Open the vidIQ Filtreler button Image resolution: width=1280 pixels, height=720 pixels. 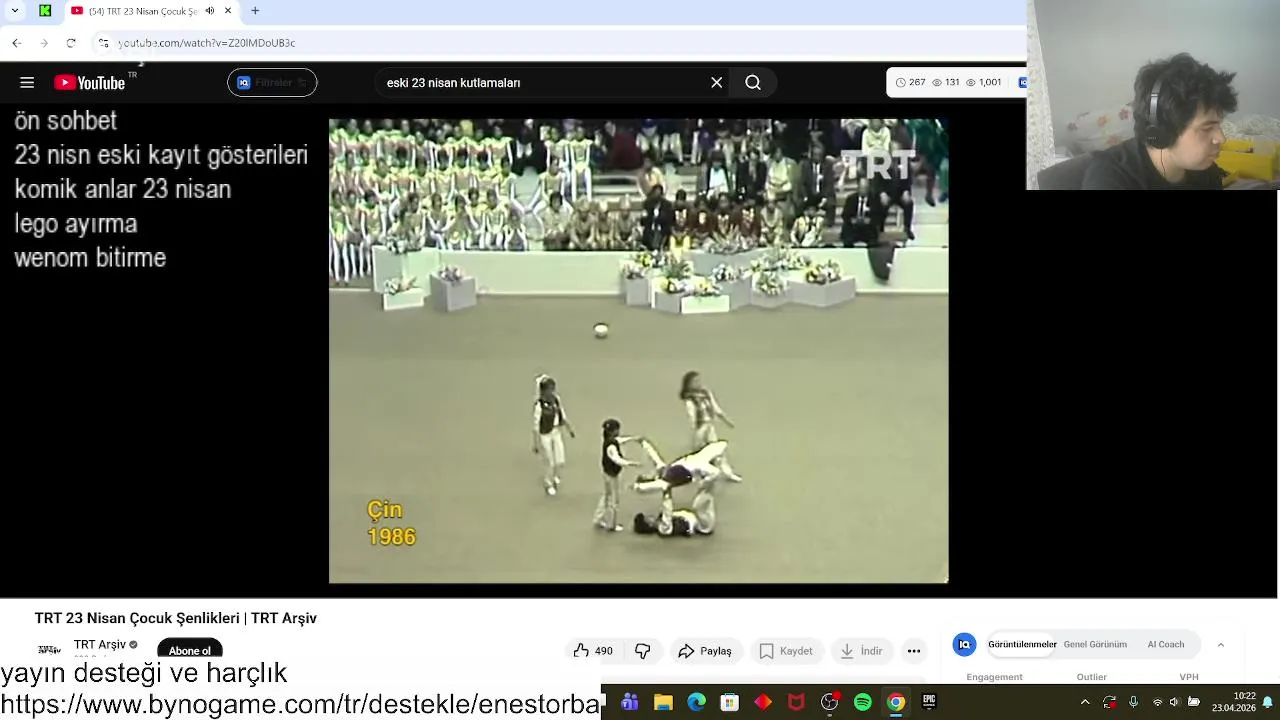[272, 83]
